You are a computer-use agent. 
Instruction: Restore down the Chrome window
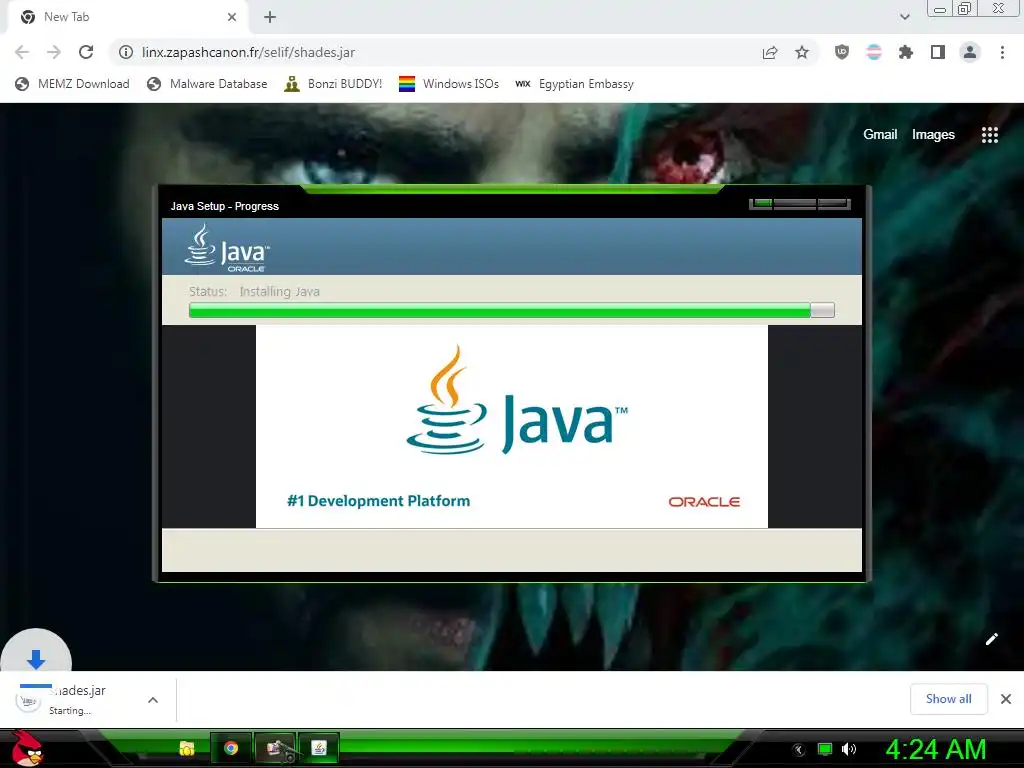(x=964, y=8)
